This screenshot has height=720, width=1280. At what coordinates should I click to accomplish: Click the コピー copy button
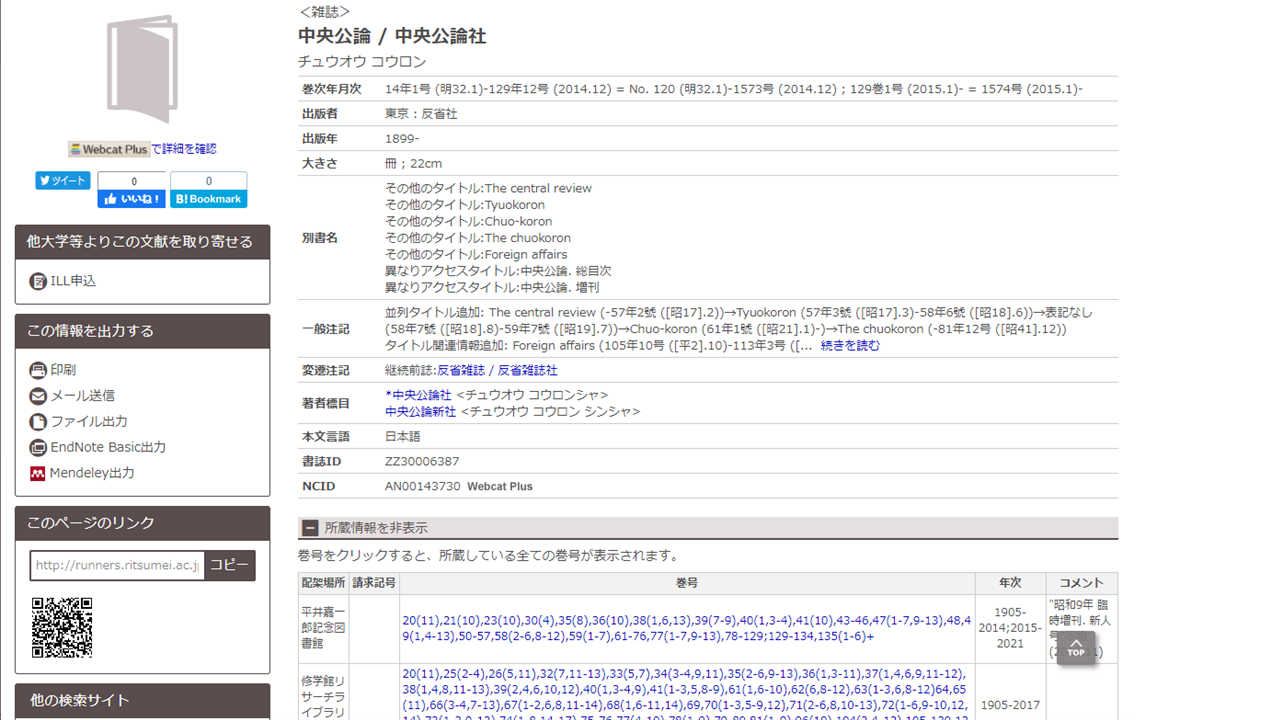pos(229,565)
